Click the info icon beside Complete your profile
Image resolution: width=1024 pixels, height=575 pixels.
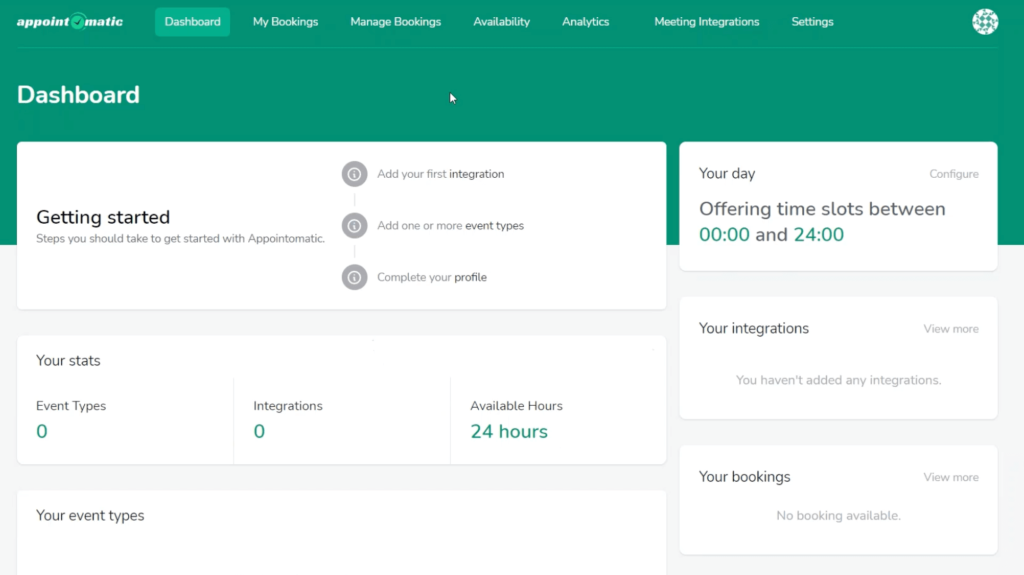[x=354, y=277]
